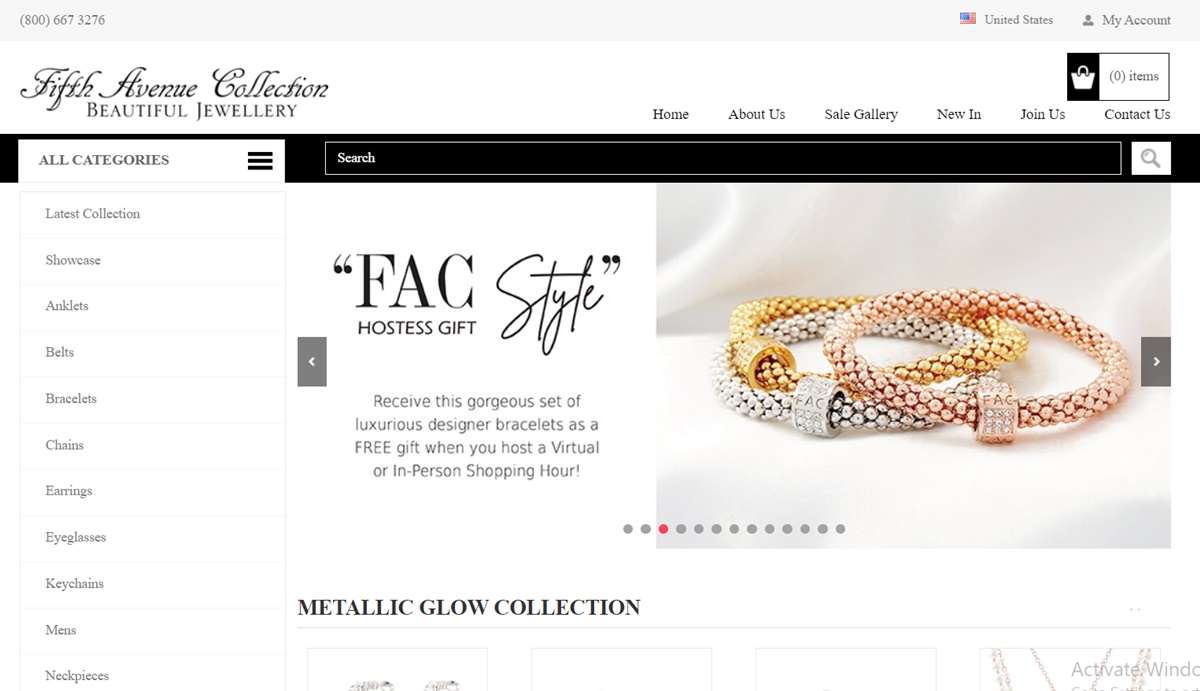Click the magnifying glass search button
Image resolution: width=1200 pixels, height=691 pixels.
point(1151,158)
